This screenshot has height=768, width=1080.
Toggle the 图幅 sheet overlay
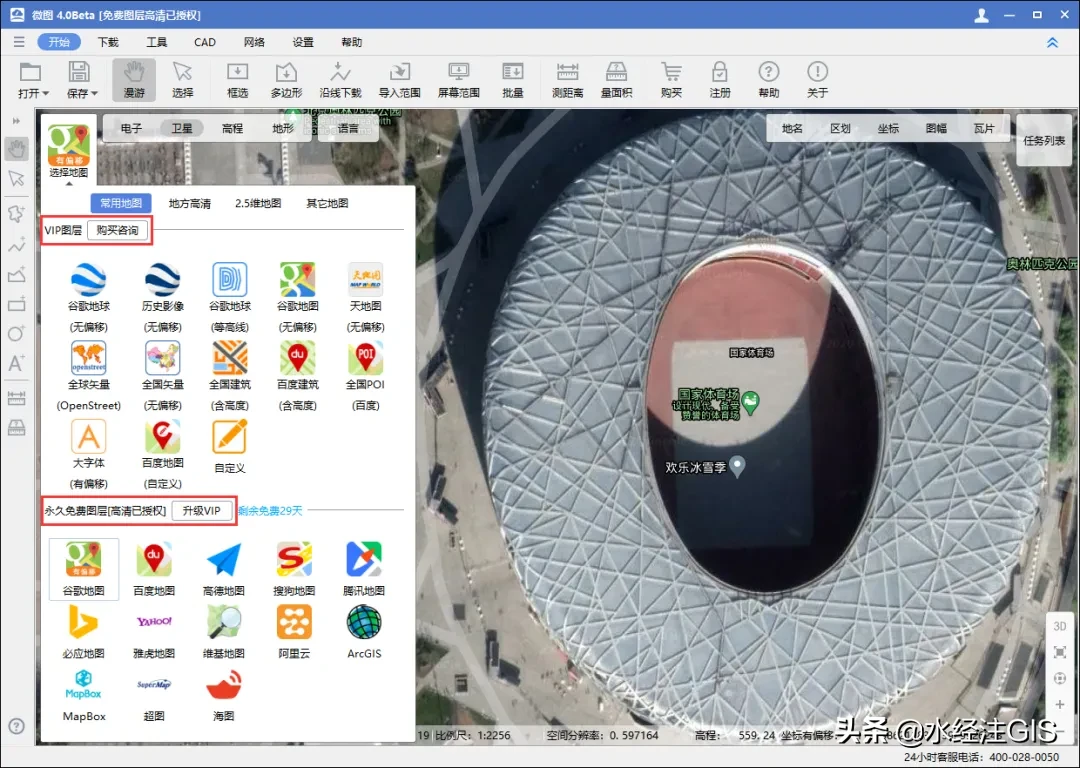click(x=936, y=128)
